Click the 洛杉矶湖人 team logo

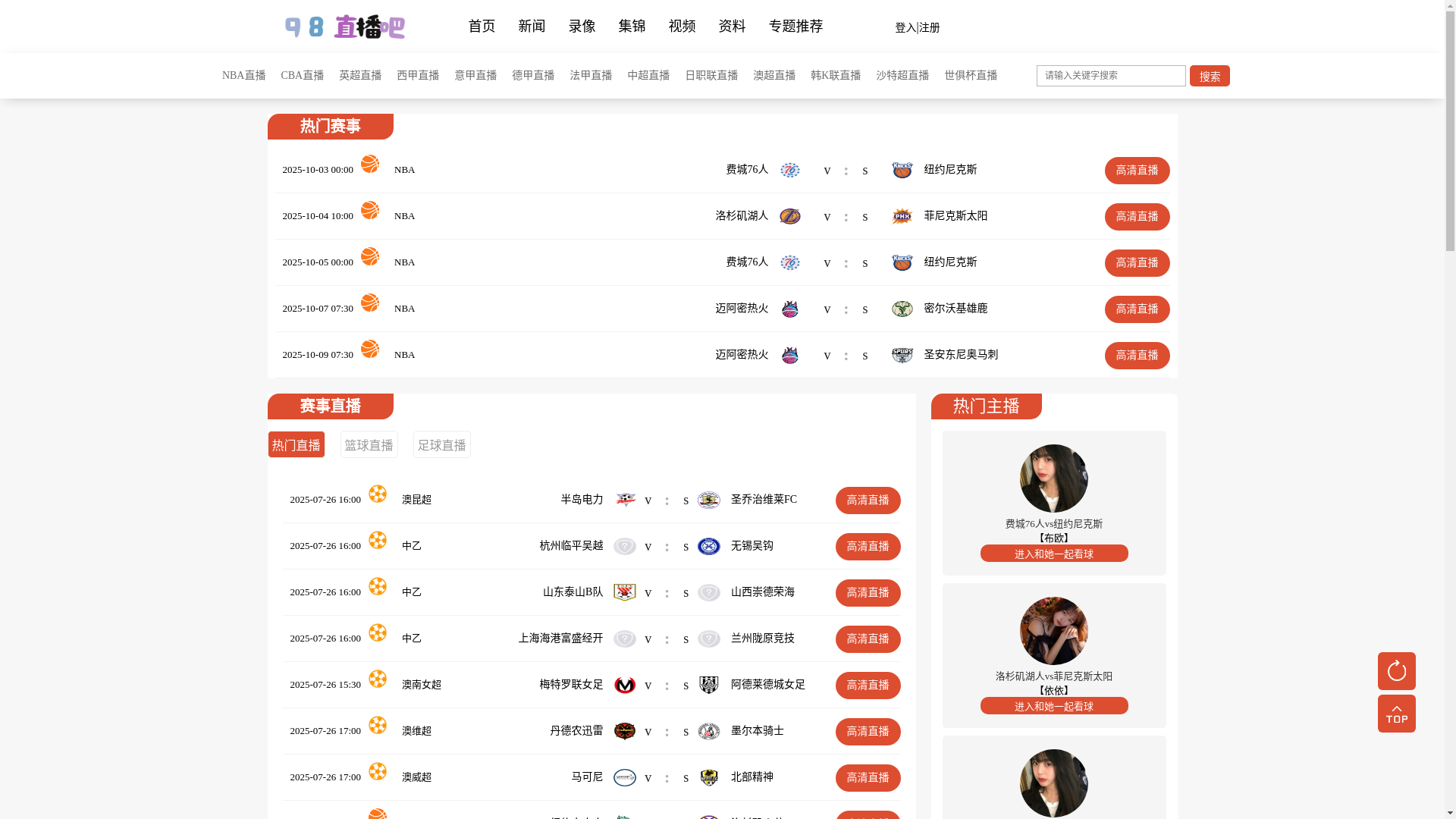coord(790,216)
